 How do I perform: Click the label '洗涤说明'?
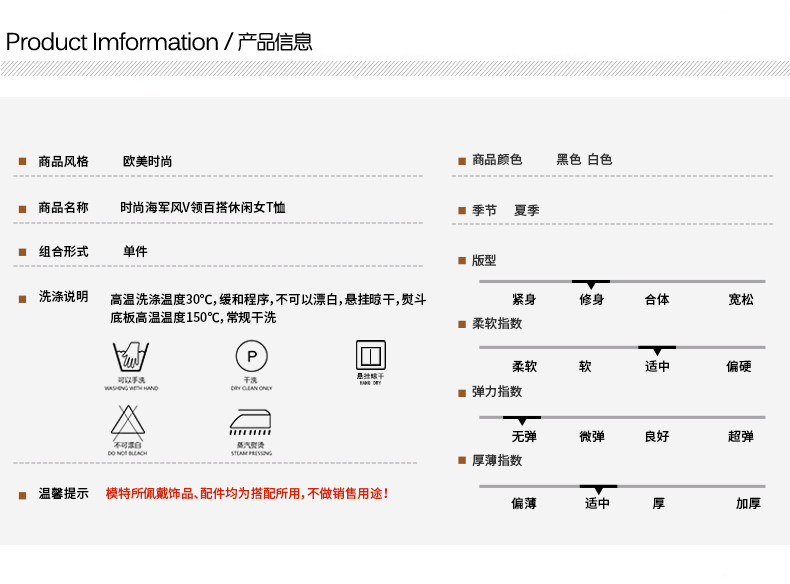coord(63,297)
